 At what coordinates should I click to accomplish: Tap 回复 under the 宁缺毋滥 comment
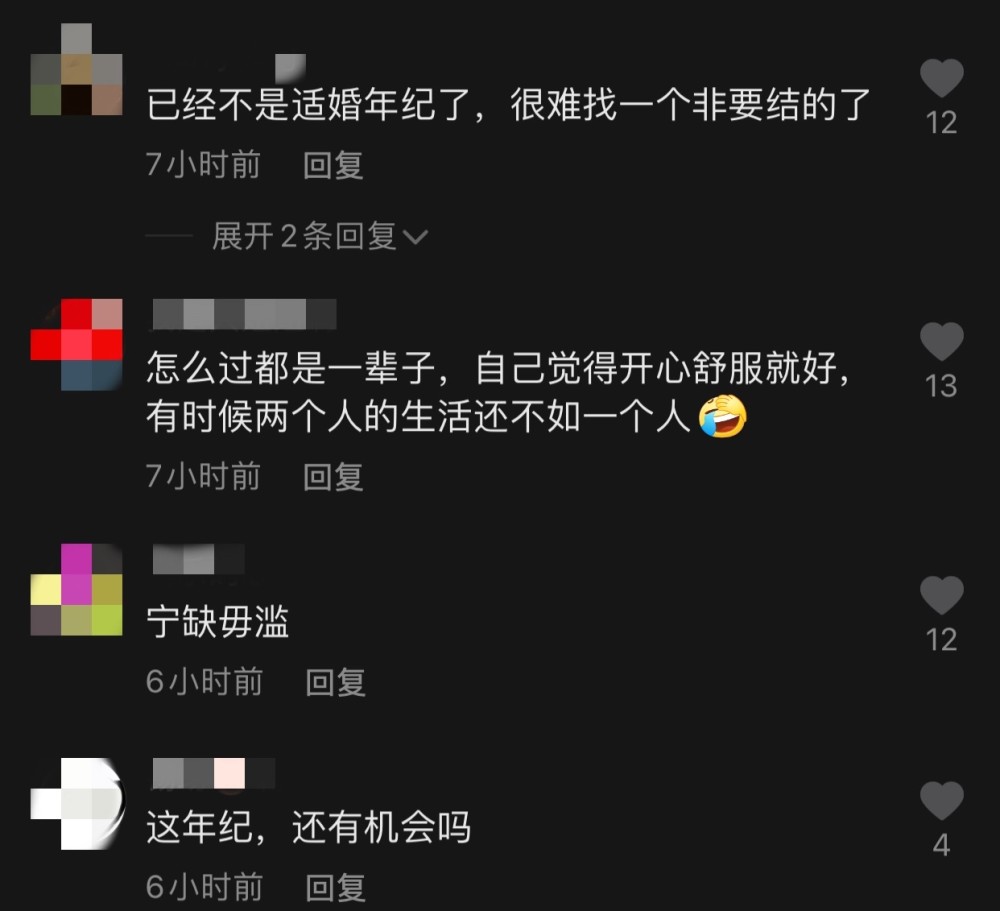(335, 683)
